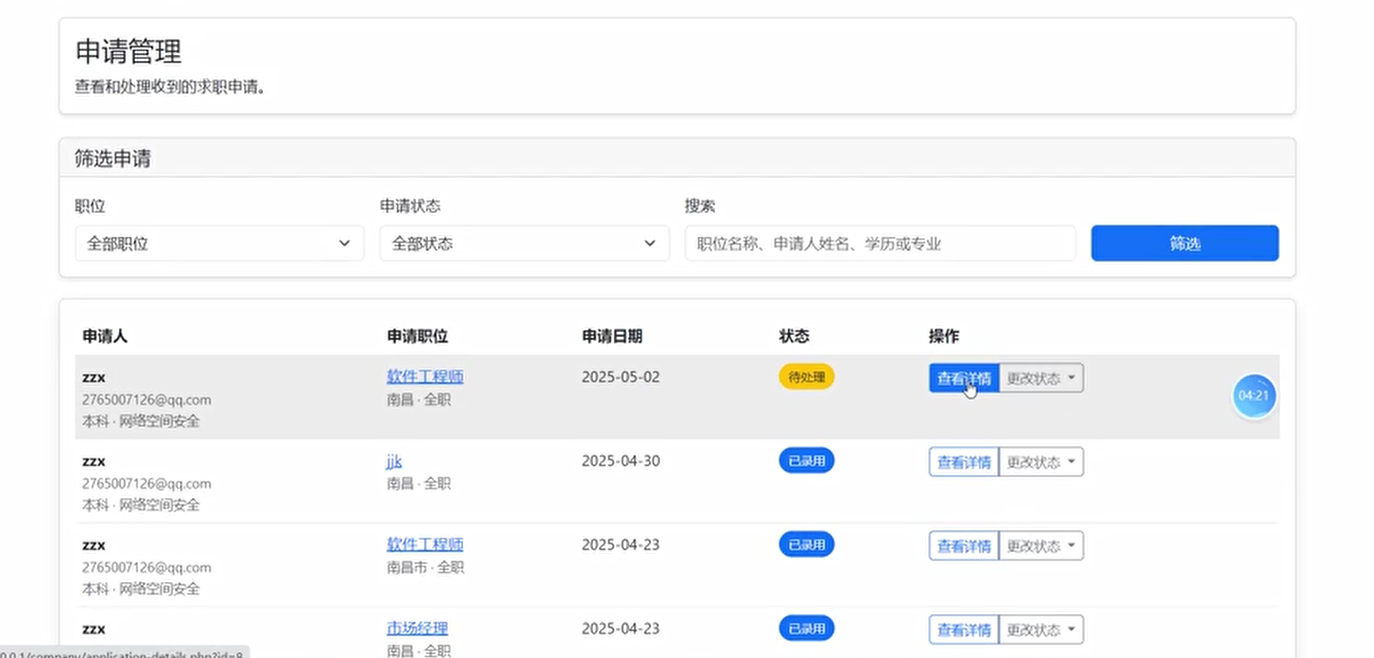Viewport: 1374px width, 658px height.
Task: Open the 全部状态 dropdown
Action: click(x=523, y=243)
